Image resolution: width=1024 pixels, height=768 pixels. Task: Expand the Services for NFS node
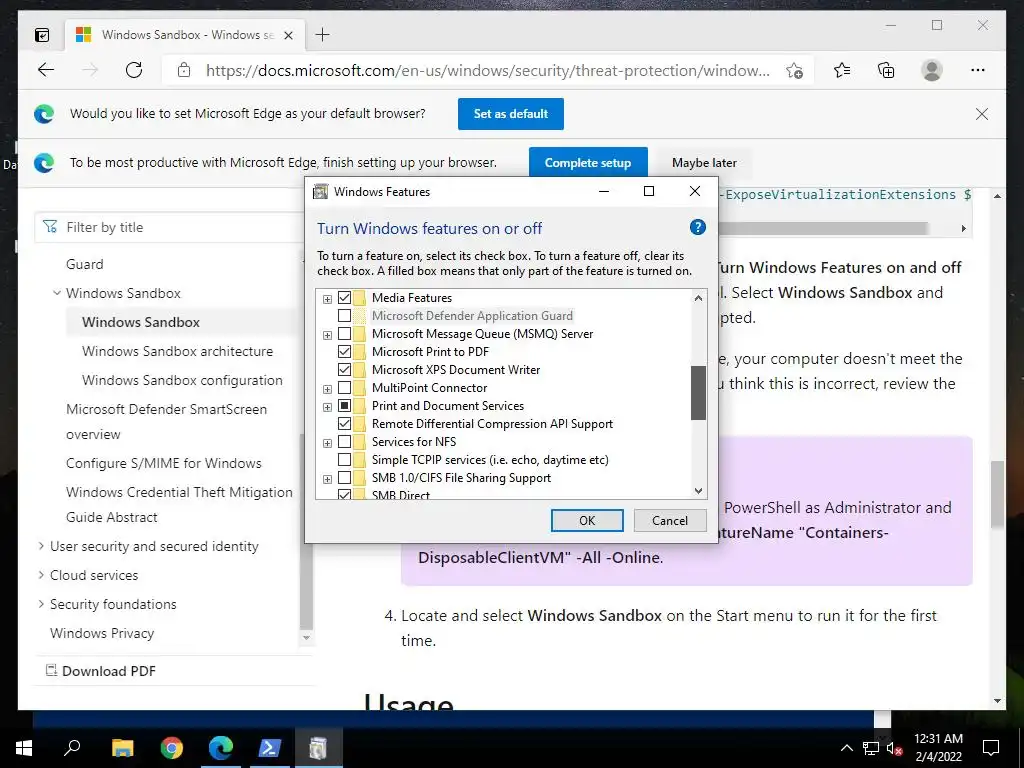click(327, 443)
